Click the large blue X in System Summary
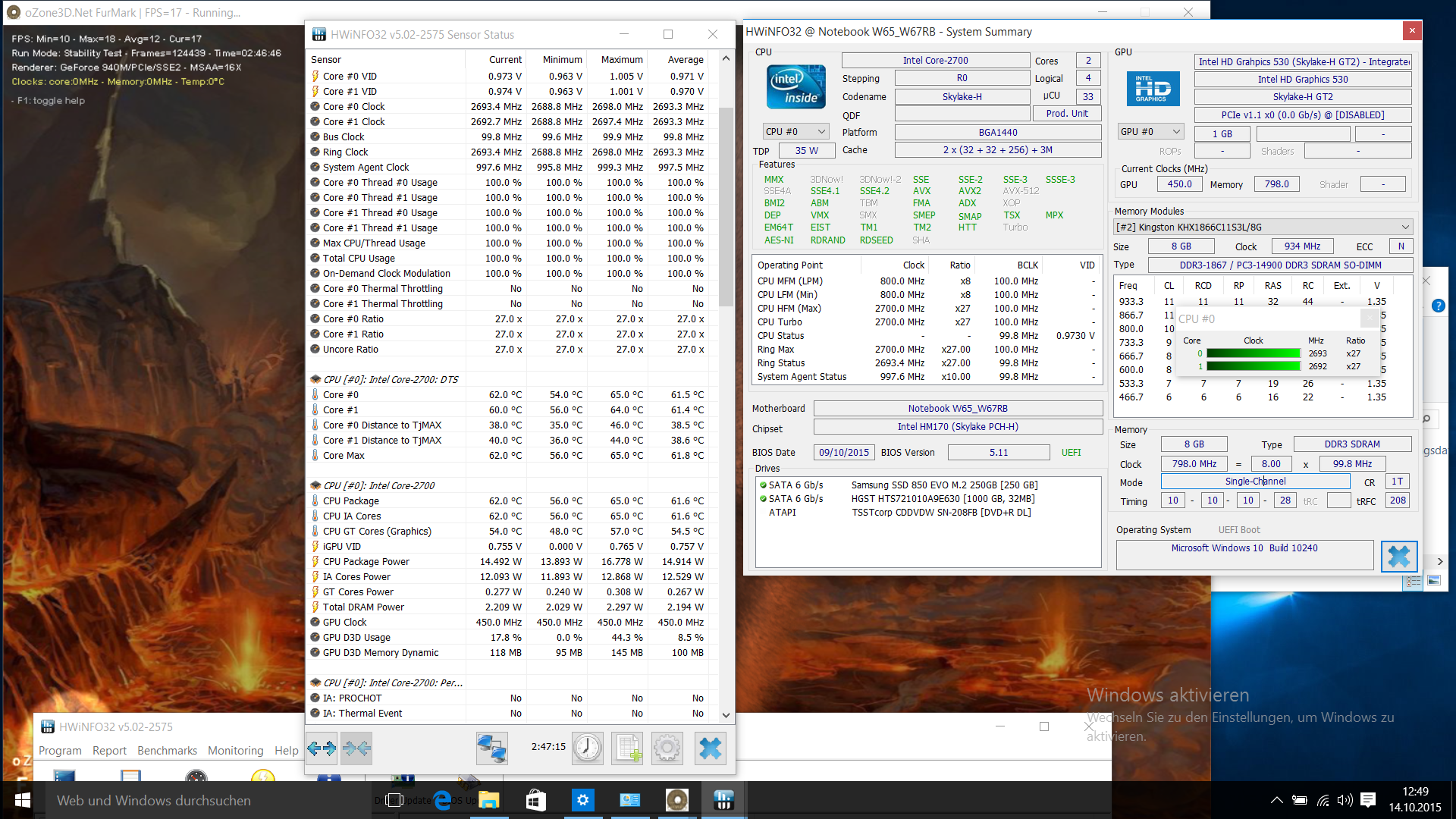Screen dimensions: 1456x819 1399,557
